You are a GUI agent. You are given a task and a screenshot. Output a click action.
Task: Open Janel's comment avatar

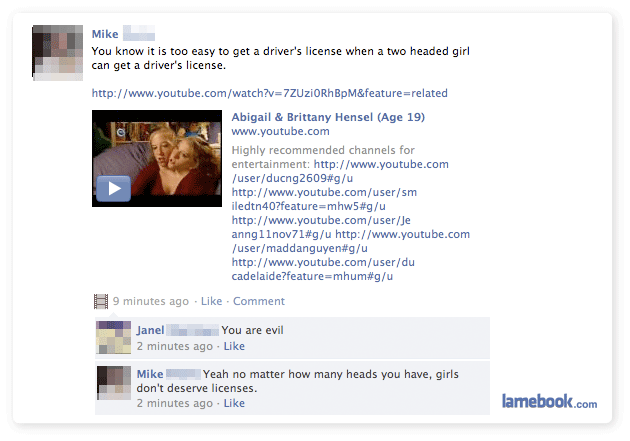[x=114, y=337]
